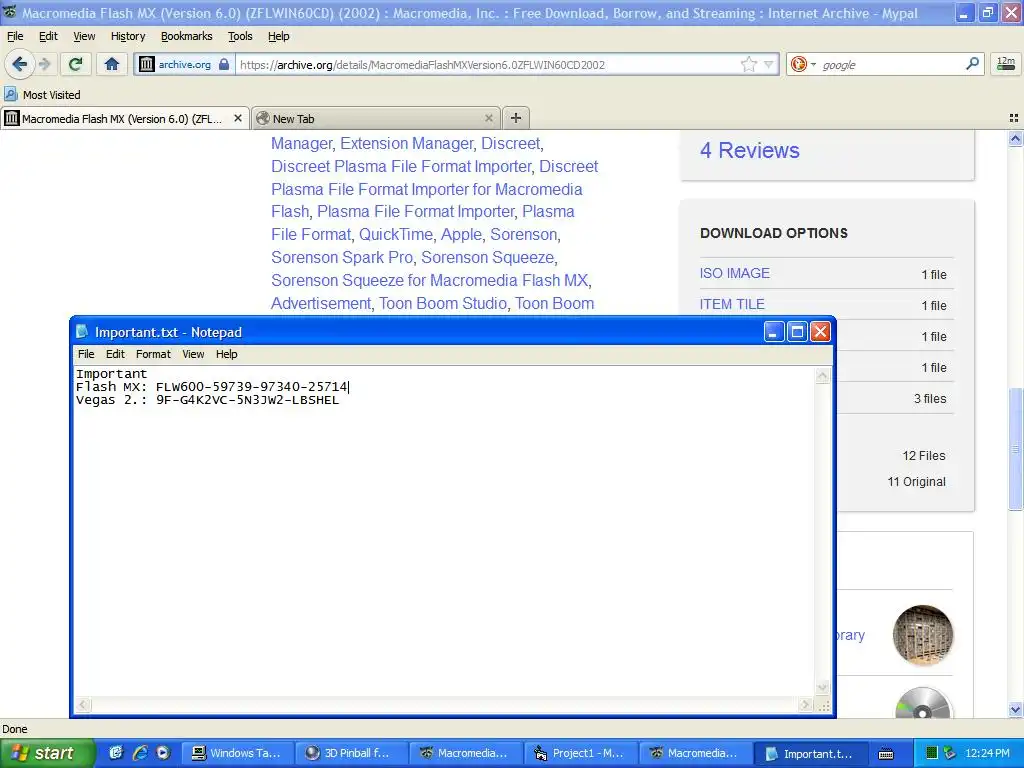Click the Flash MX serial line
The width and height of the screenshot is (1024, 768).
tap(212, 387)
